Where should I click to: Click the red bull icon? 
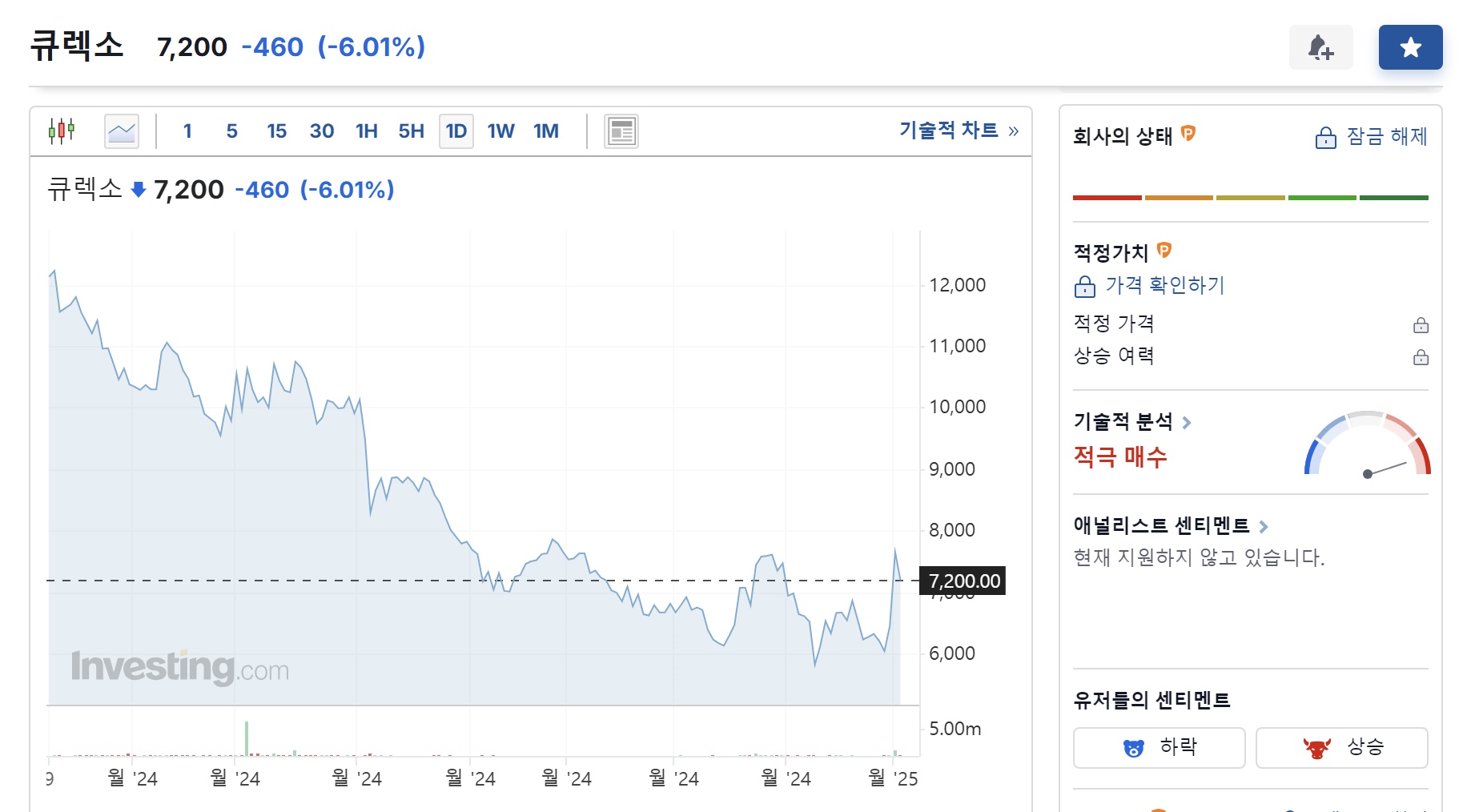pyautogui.click(x=1316, y=749)
